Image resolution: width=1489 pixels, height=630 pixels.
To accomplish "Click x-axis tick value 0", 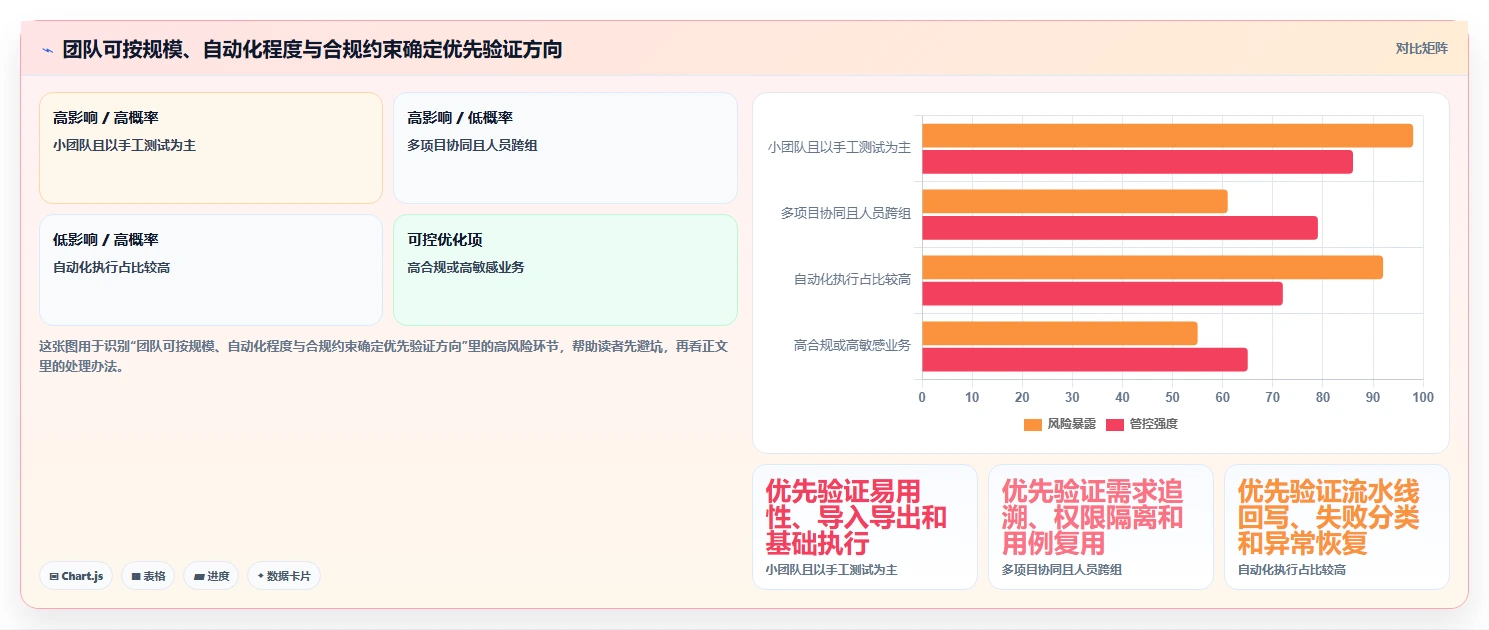I will 922,397.
